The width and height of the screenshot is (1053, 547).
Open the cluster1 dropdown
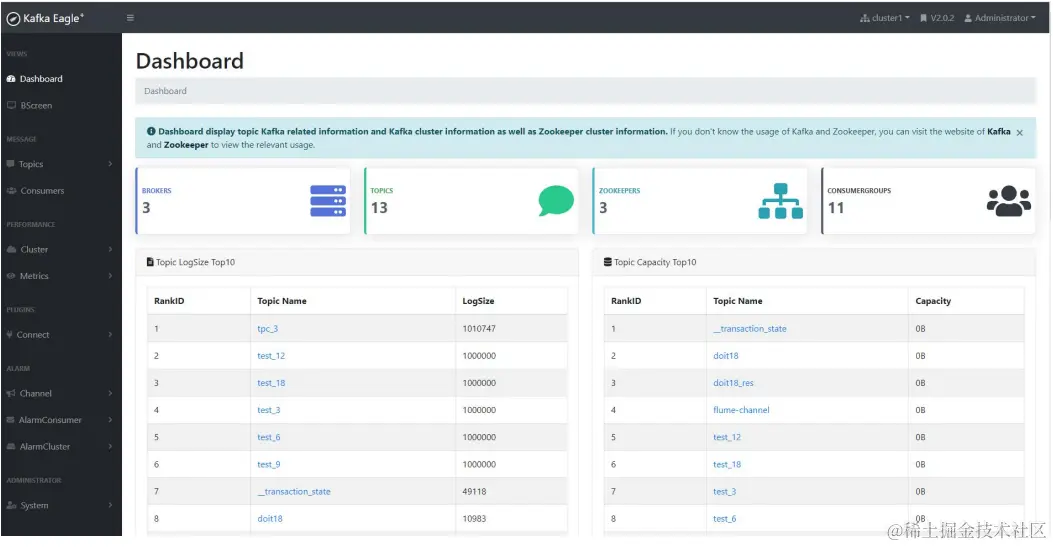coord(885,18)
